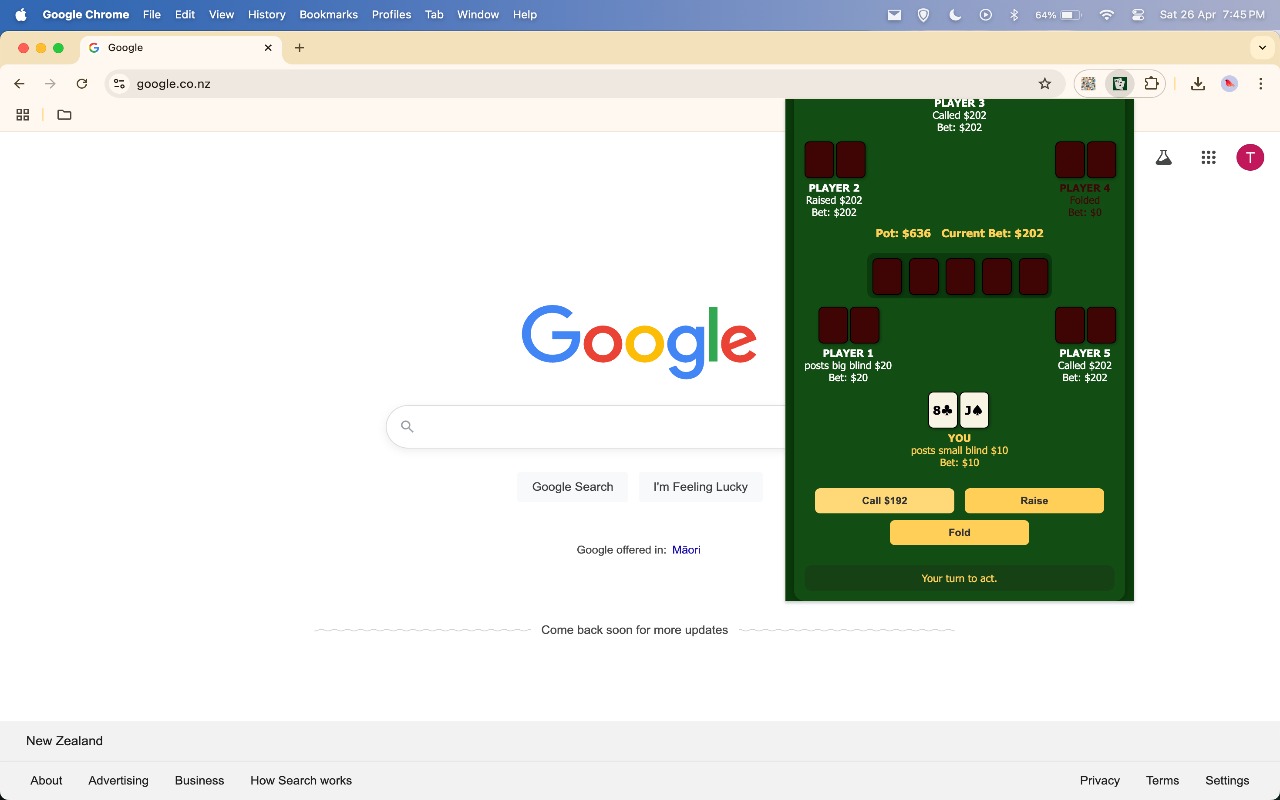Open the Google account avatar T
Image resolution: width=1280 pixels, height=800 pixels.
(1250, 157)
